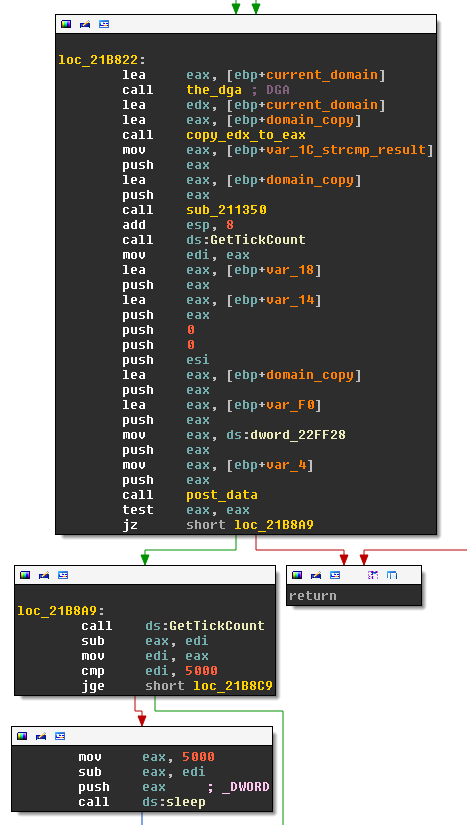
Task: Click the pencil icon on the return block
Action: click(316, 575)
